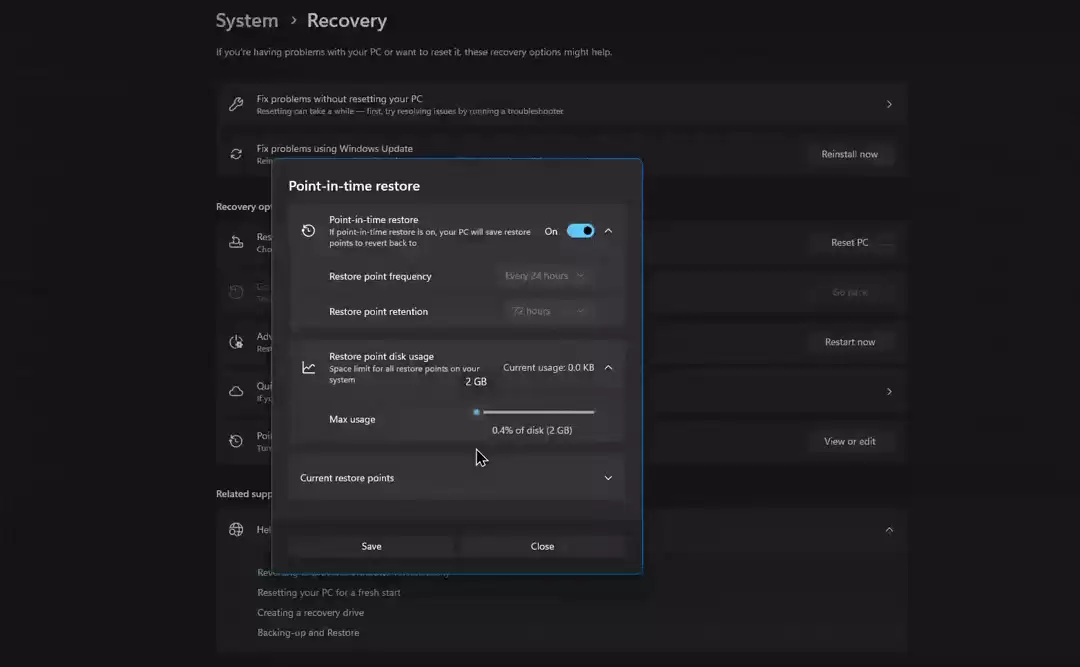Click the Reset PC button
Viewport: 1080px width, 667px height.
click(849, 243)
